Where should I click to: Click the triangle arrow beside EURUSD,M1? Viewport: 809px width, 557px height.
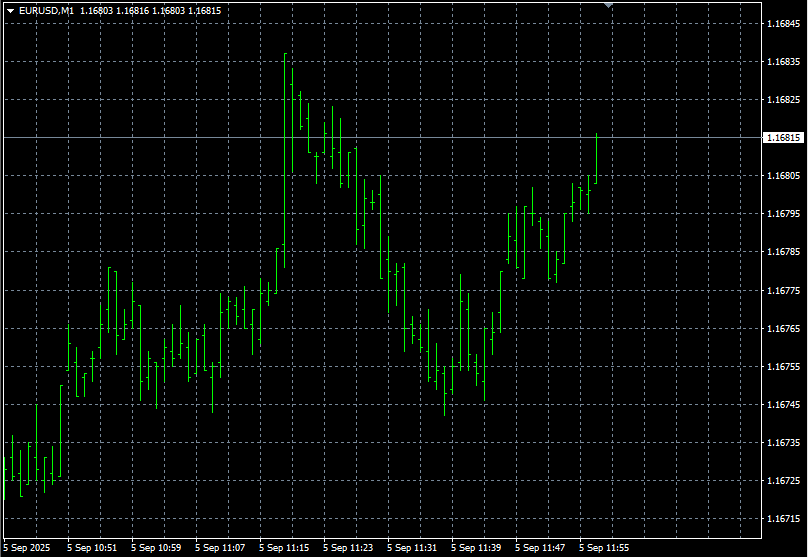pyautogui.click(x=10, y=10)
